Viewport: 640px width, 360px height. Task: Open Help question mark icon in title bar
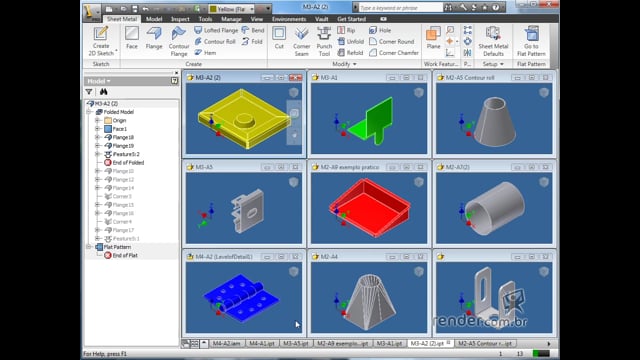point(496,7)
